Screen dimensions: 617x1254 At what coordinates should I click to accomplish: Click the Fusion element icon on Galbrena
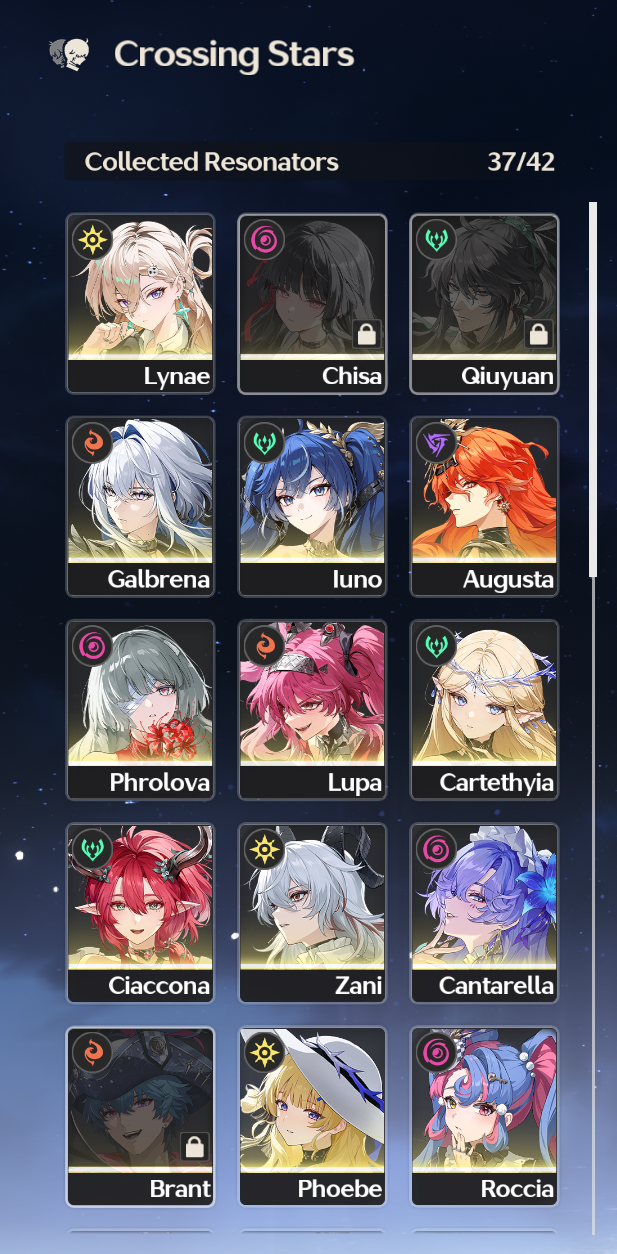(92, 443)
